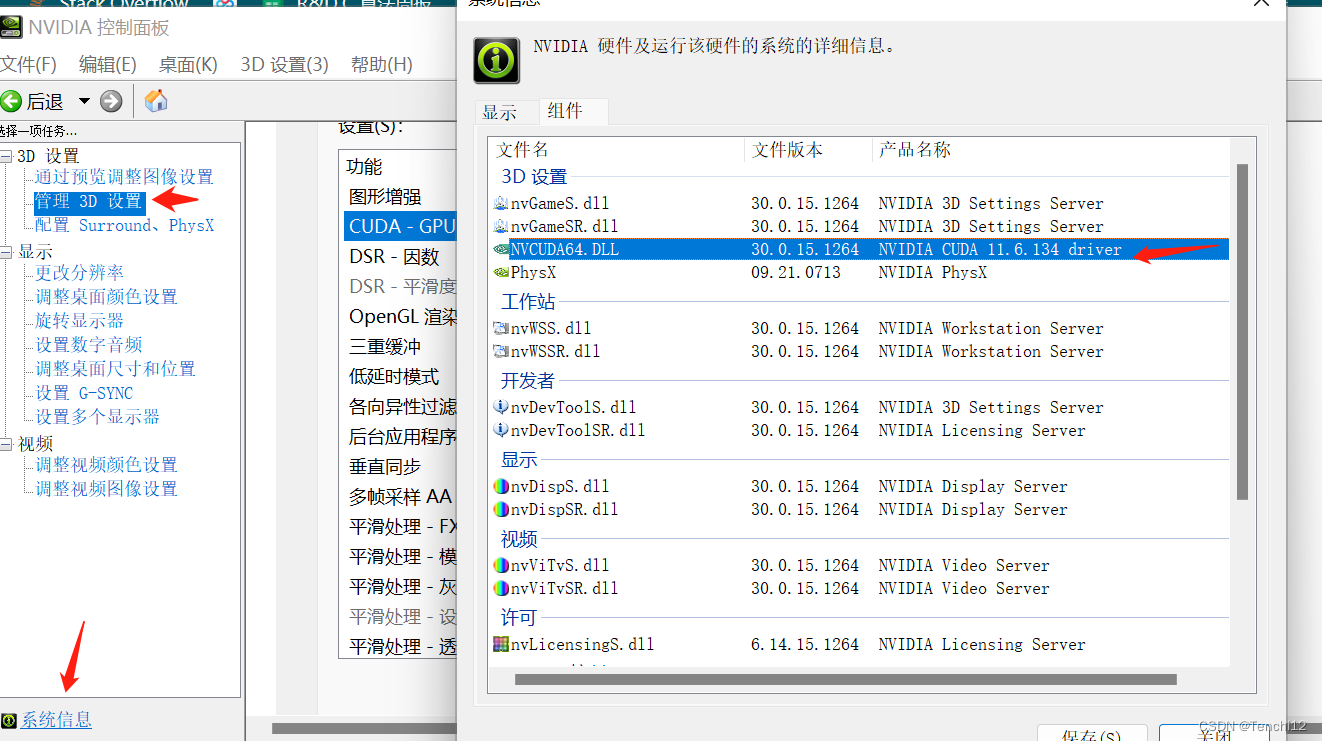Select the CUDA - GPU setting row
Viewport: 1322px width, 741px height.
coord(400,227)
